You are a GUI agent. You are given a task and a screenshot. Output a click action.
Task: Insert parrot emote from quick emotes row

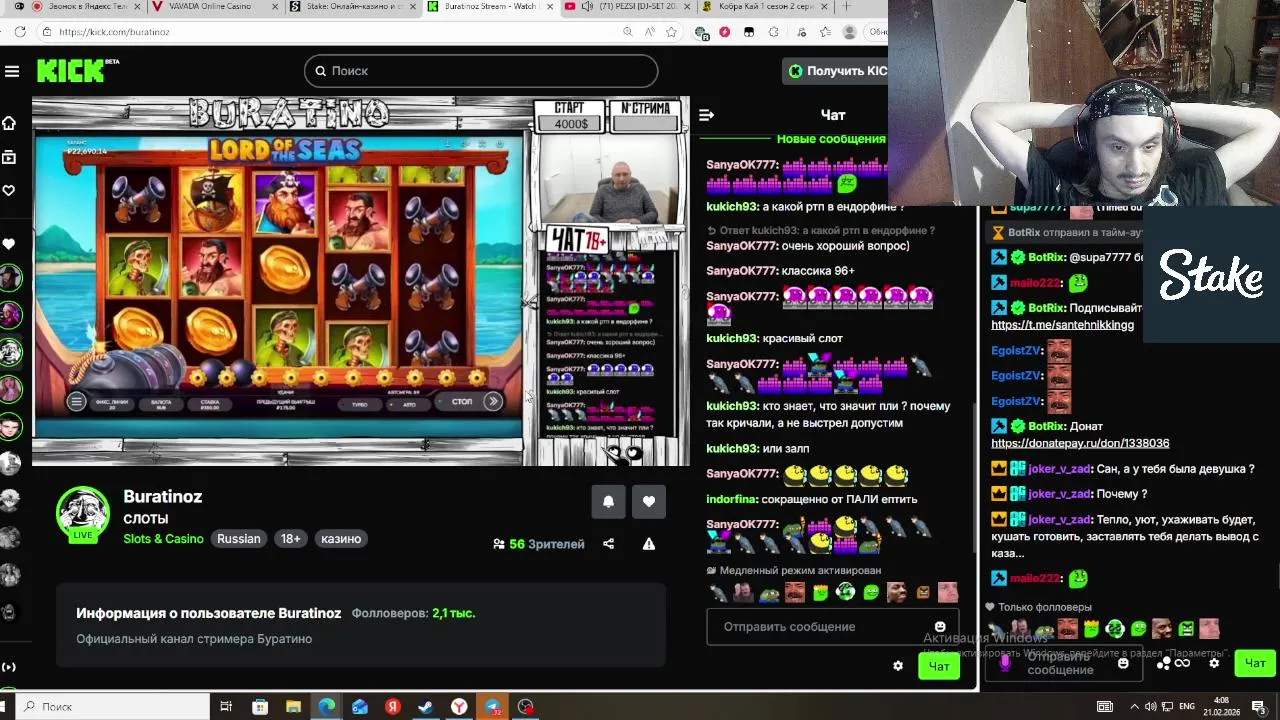[717, 592]
